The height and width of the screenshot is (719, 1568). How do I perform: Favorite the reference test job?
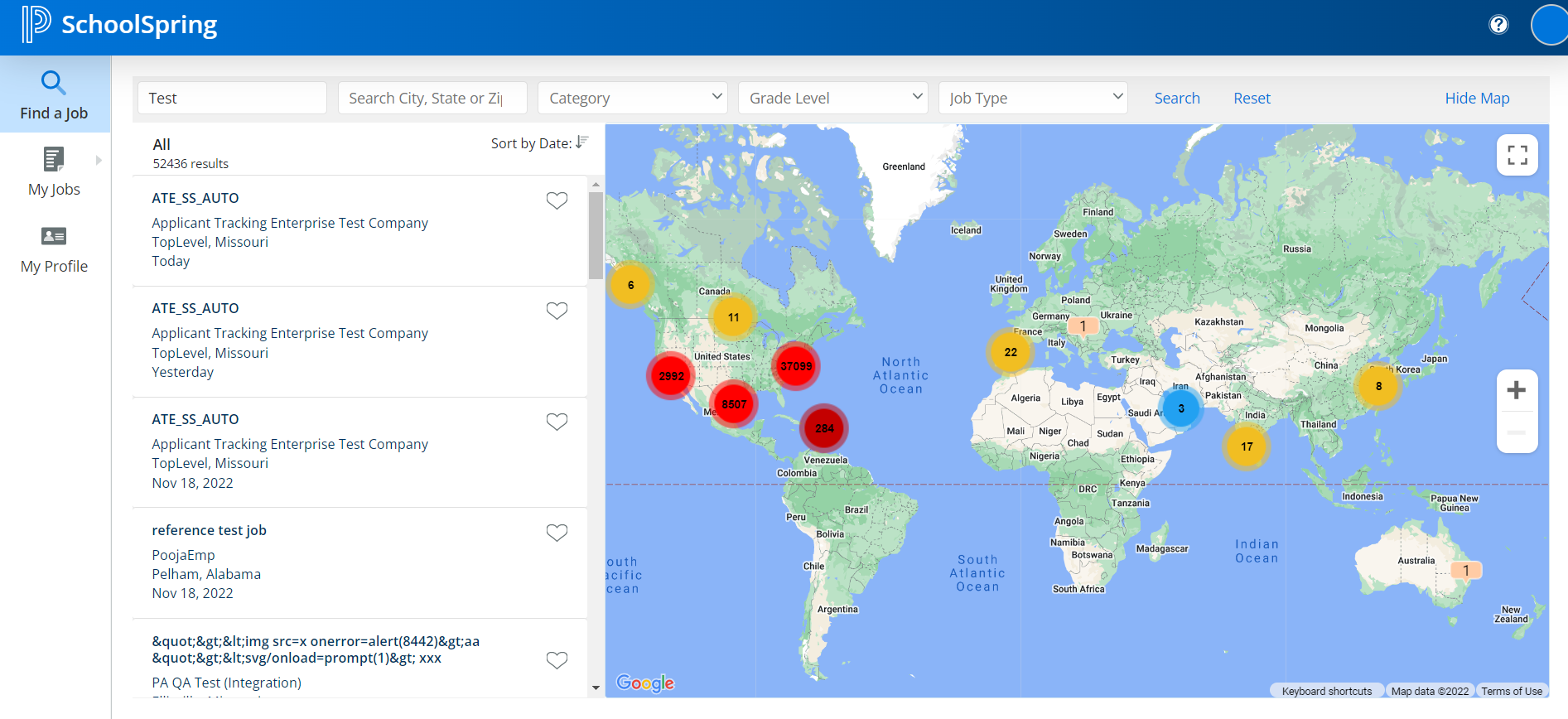click(557, 533)
